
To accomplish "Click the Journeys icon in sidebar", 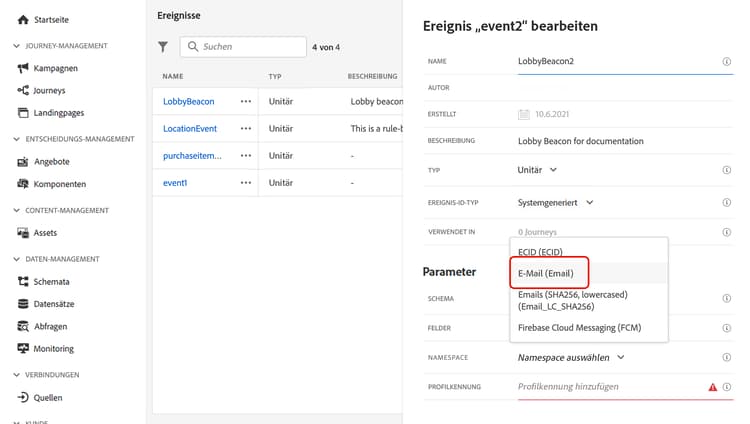I will coord(23,90).
